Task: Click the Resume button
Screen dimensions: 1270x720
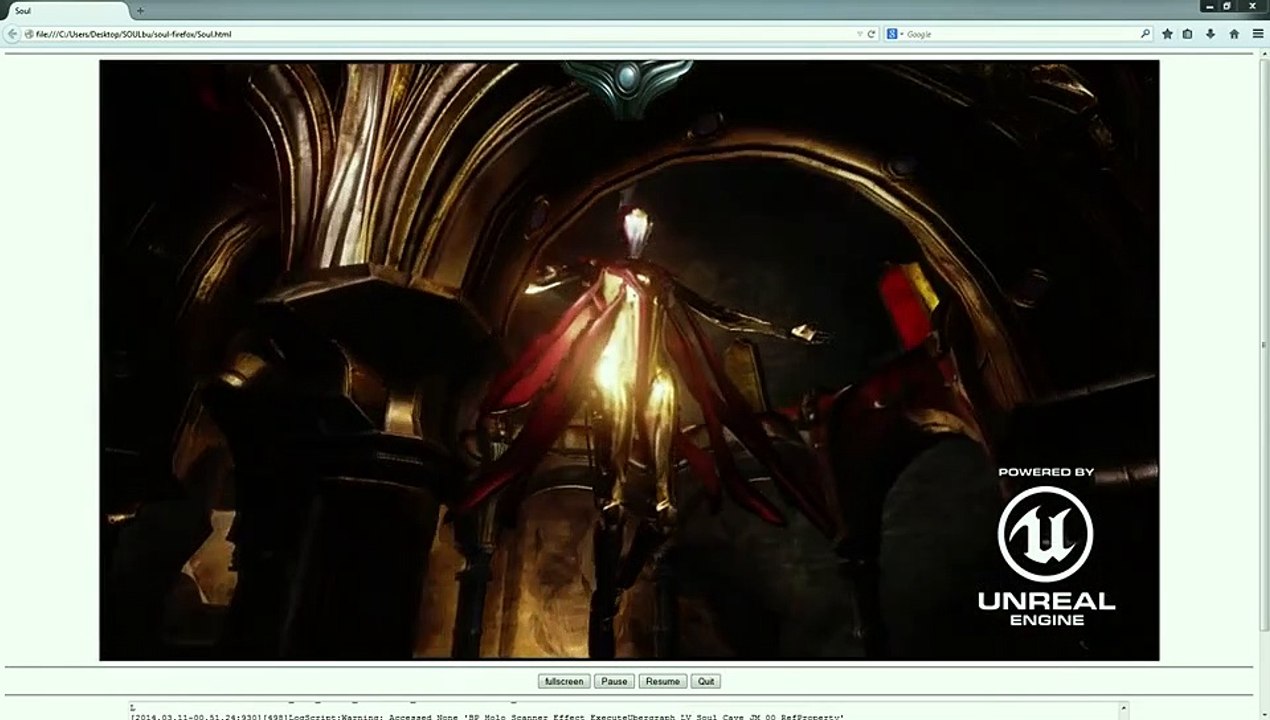Action: pyautogui.click(x=662, y=681)
